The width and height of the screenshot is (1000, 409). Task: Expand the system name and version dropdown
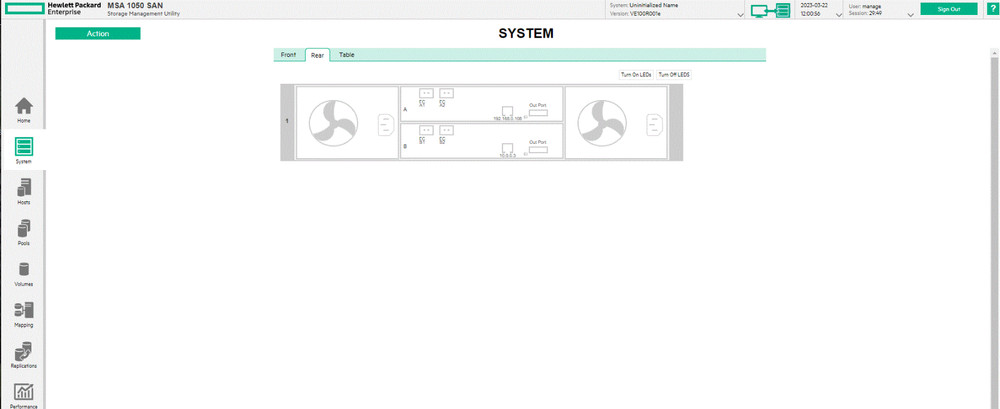click(x=740, y=15)
